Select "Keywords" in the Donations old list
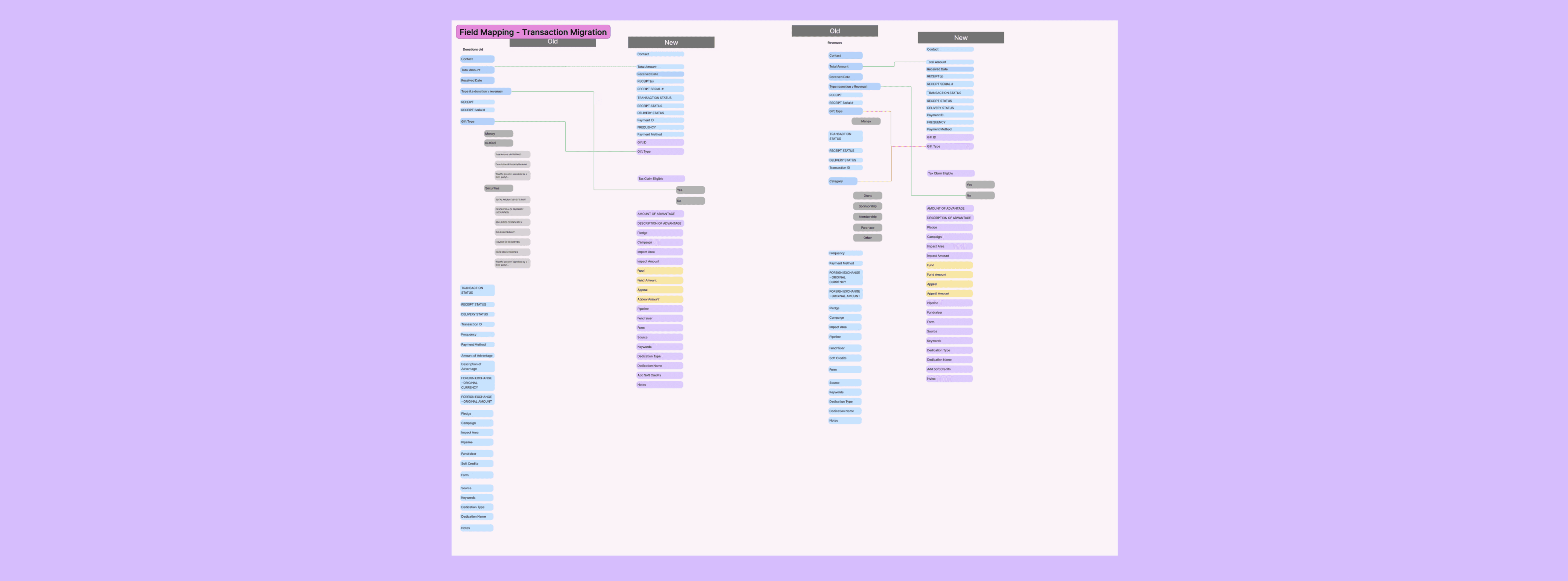Screen dimensions: 1568x581 click(x=477, y=498)
